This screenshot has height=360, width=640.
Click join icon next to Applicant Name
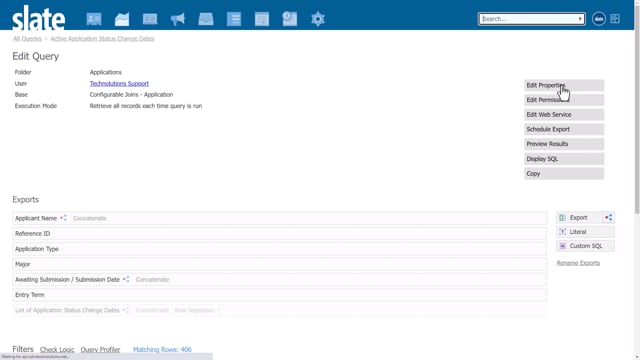(63, 218)
